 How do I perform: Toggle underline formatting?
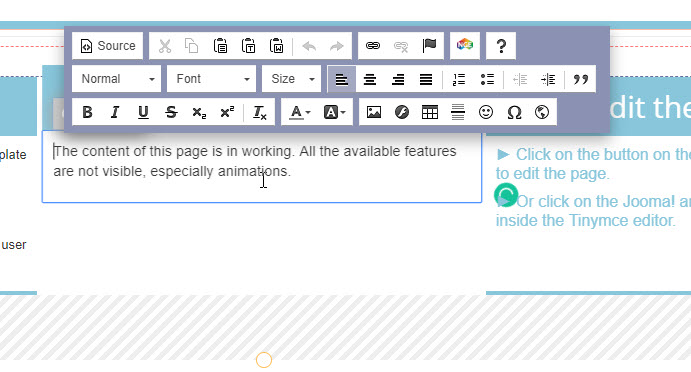click(143, 112)
